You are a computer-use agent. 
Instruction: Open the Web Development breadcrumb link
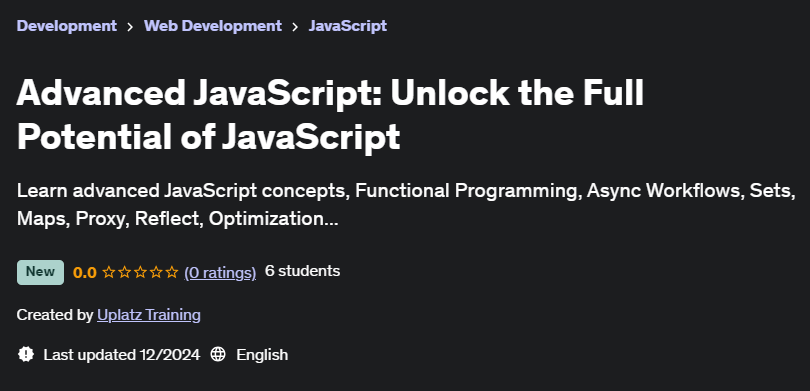pos(213,26)
